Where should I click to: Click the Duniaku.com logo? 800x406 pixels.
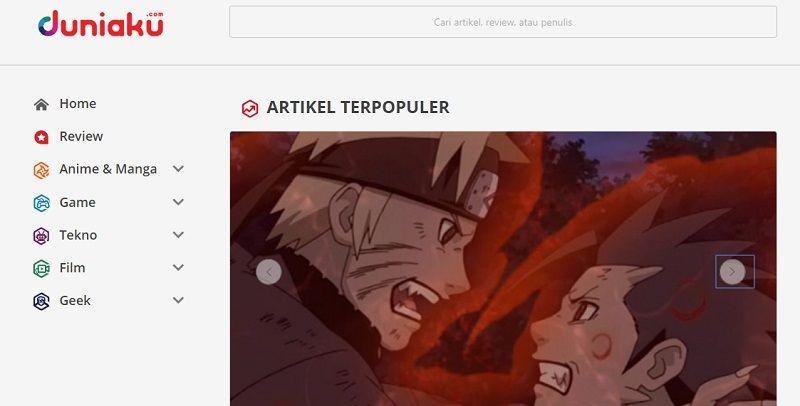click(x=101, y=23)
